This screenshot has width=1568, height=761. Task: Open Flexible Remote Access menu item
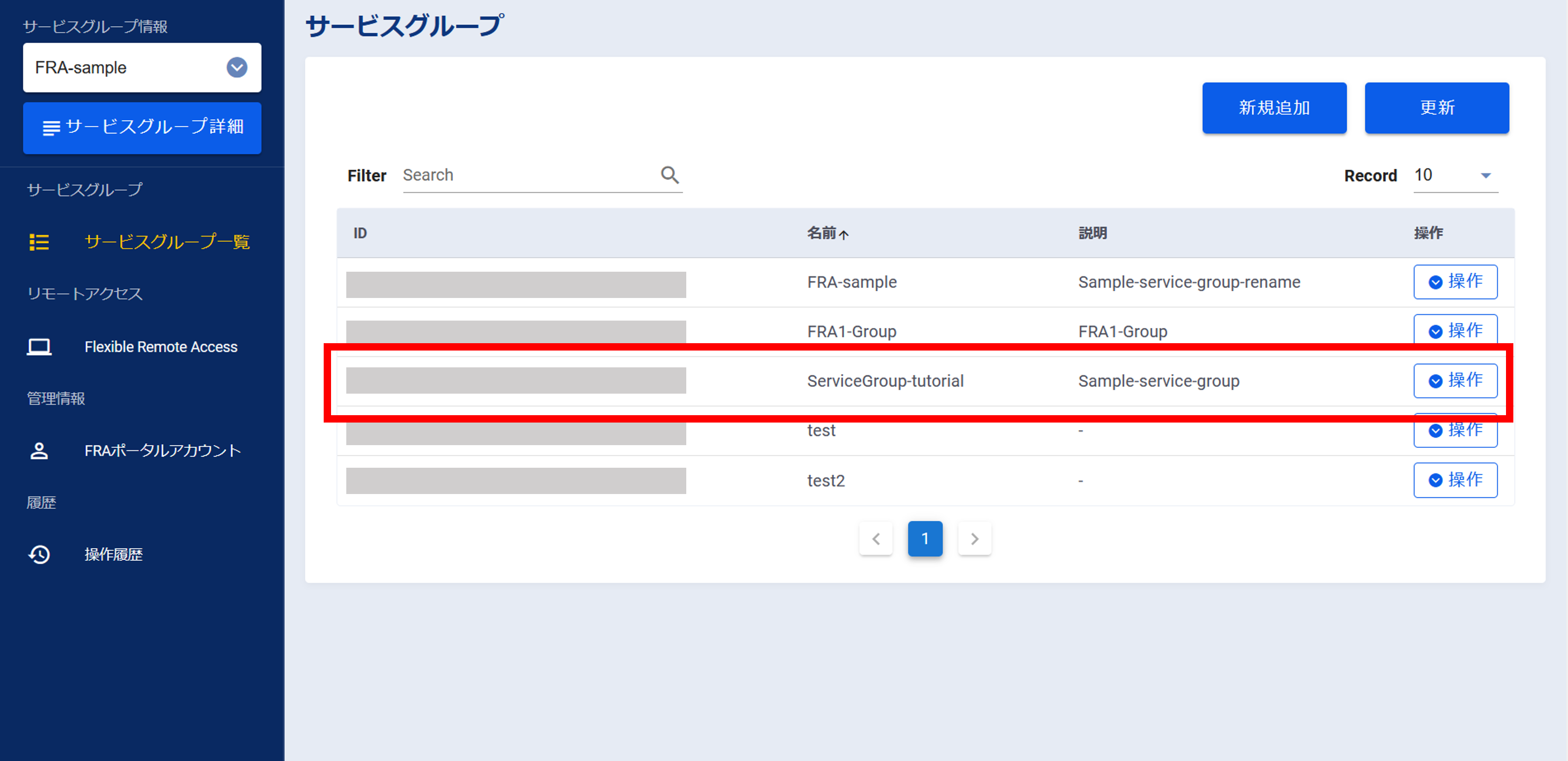161,346
